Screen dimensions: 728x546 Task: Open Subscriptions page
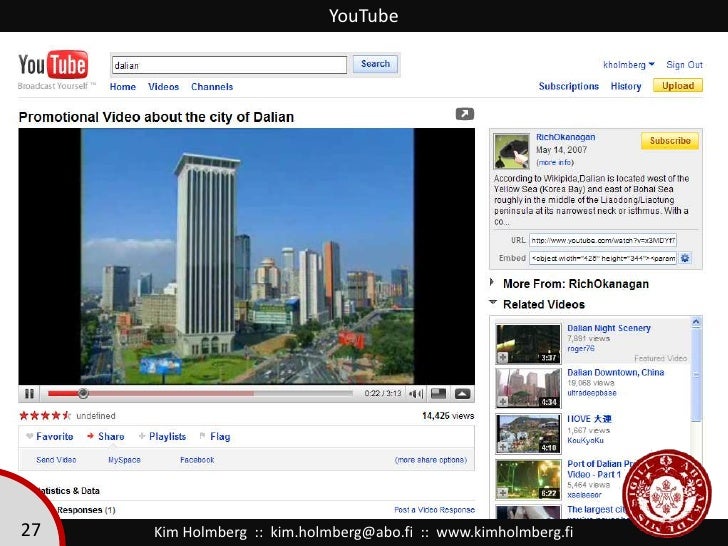pos(569,86)
